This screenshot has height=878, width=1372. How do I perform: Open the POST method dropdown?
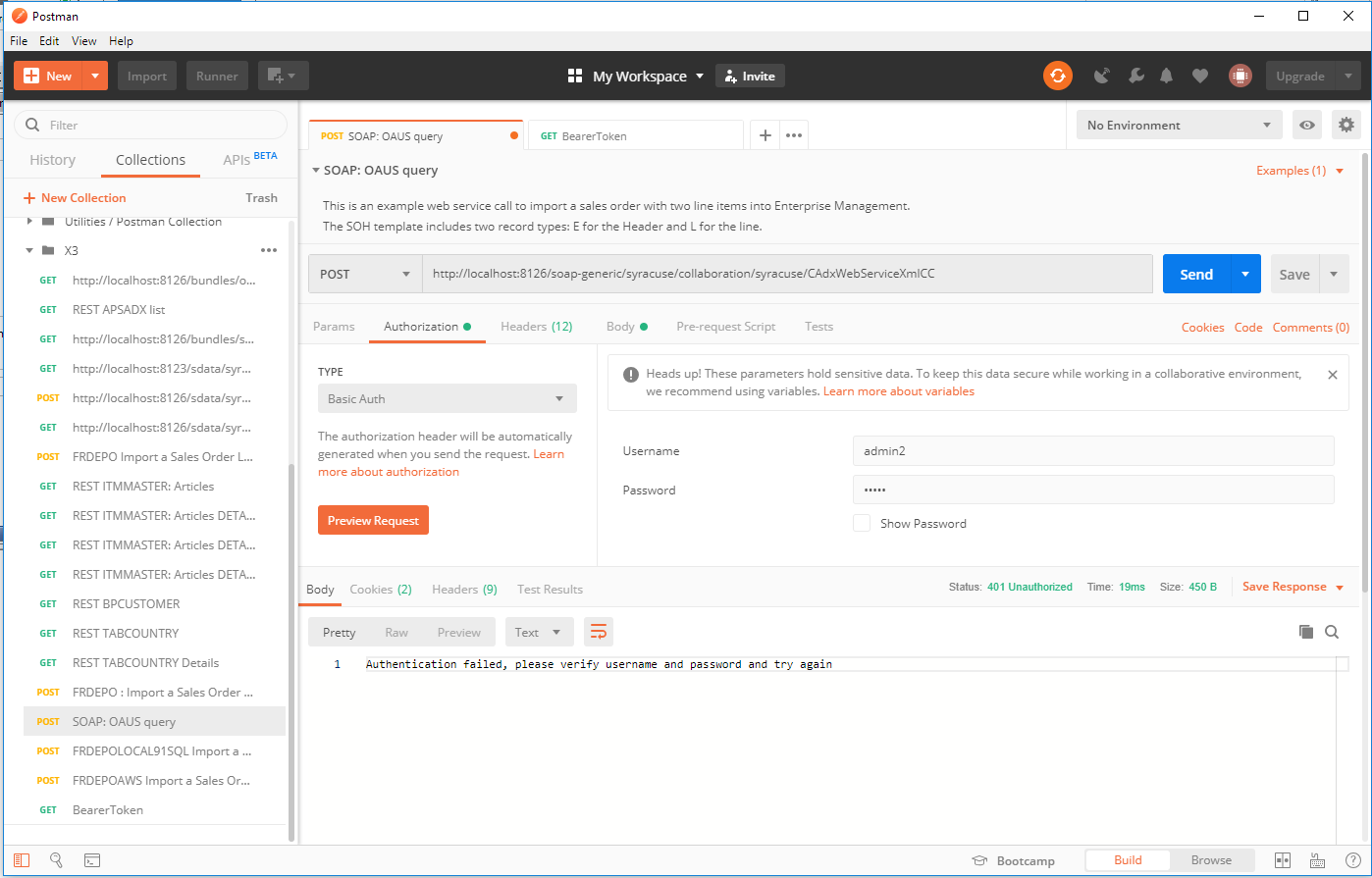tap(365, 274)
